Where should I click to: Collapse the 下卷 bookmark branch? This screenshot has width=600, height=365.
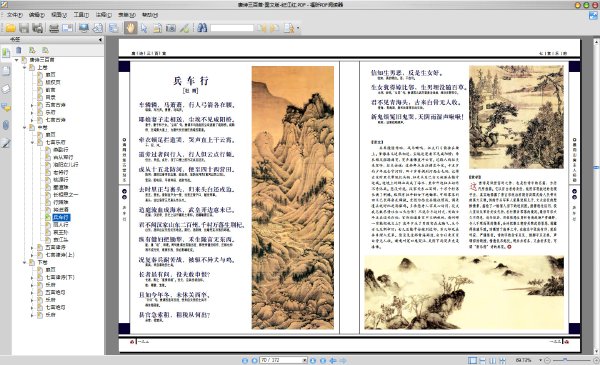click(x=24, y=262)
